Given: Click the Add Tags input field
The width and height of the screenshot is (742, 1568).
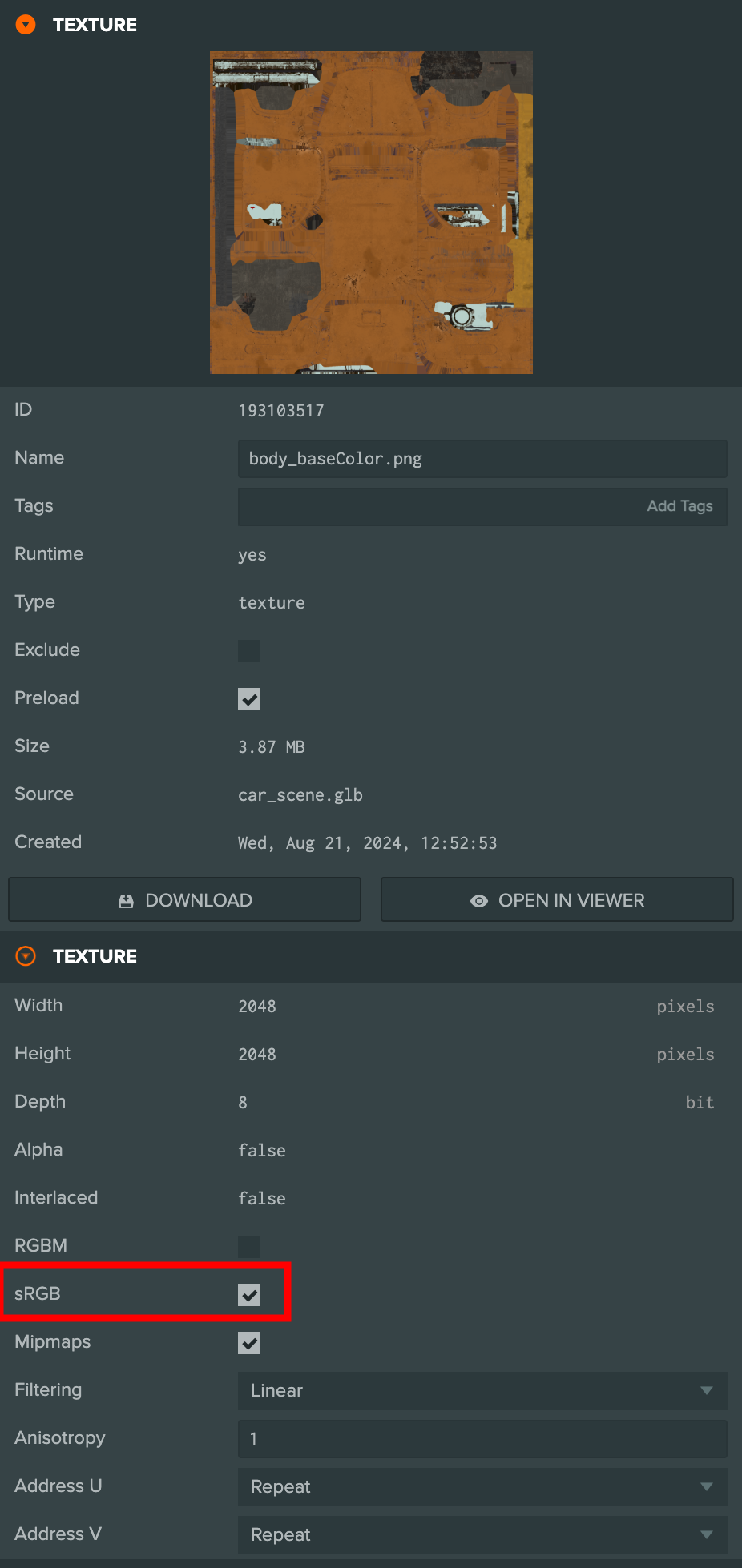Looking at the screenshot, I should click(x=482, y=507).
